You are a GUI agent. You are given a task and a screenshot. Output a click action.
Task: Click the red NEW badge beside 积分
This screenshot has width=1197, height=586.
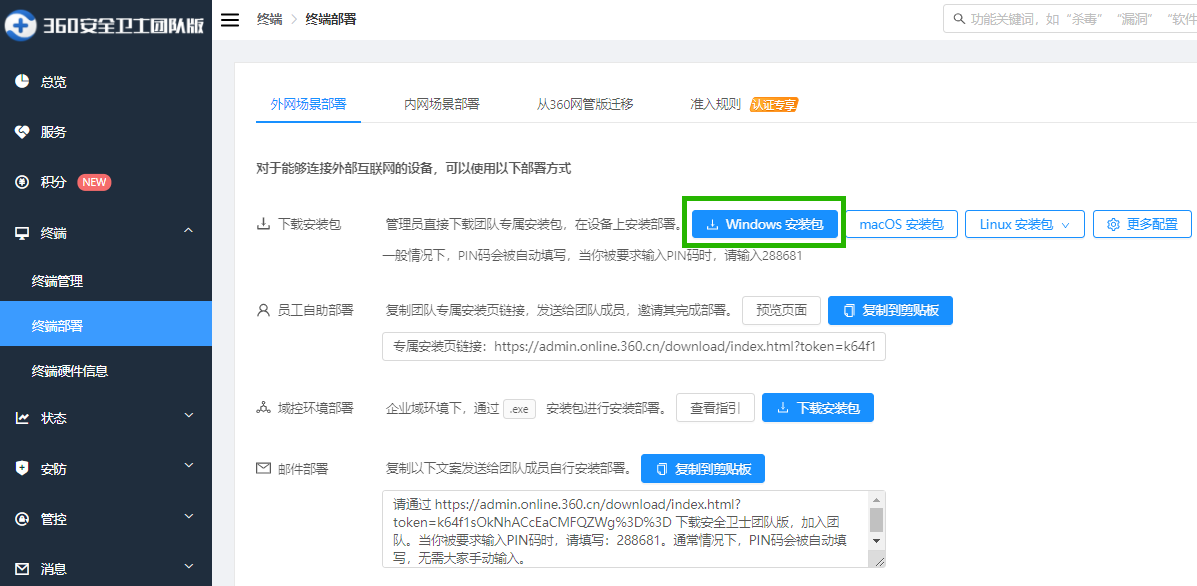pyautogui.click(x=95, y=182)
